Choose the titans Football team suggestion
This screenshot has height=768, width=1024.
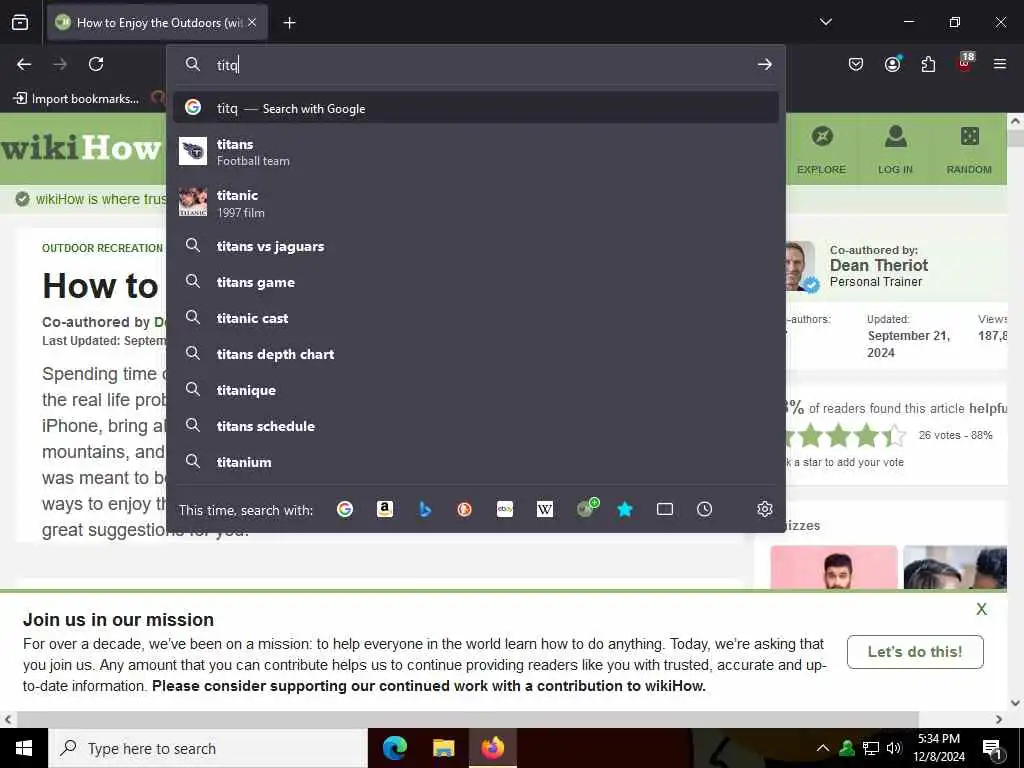(475, 152)
